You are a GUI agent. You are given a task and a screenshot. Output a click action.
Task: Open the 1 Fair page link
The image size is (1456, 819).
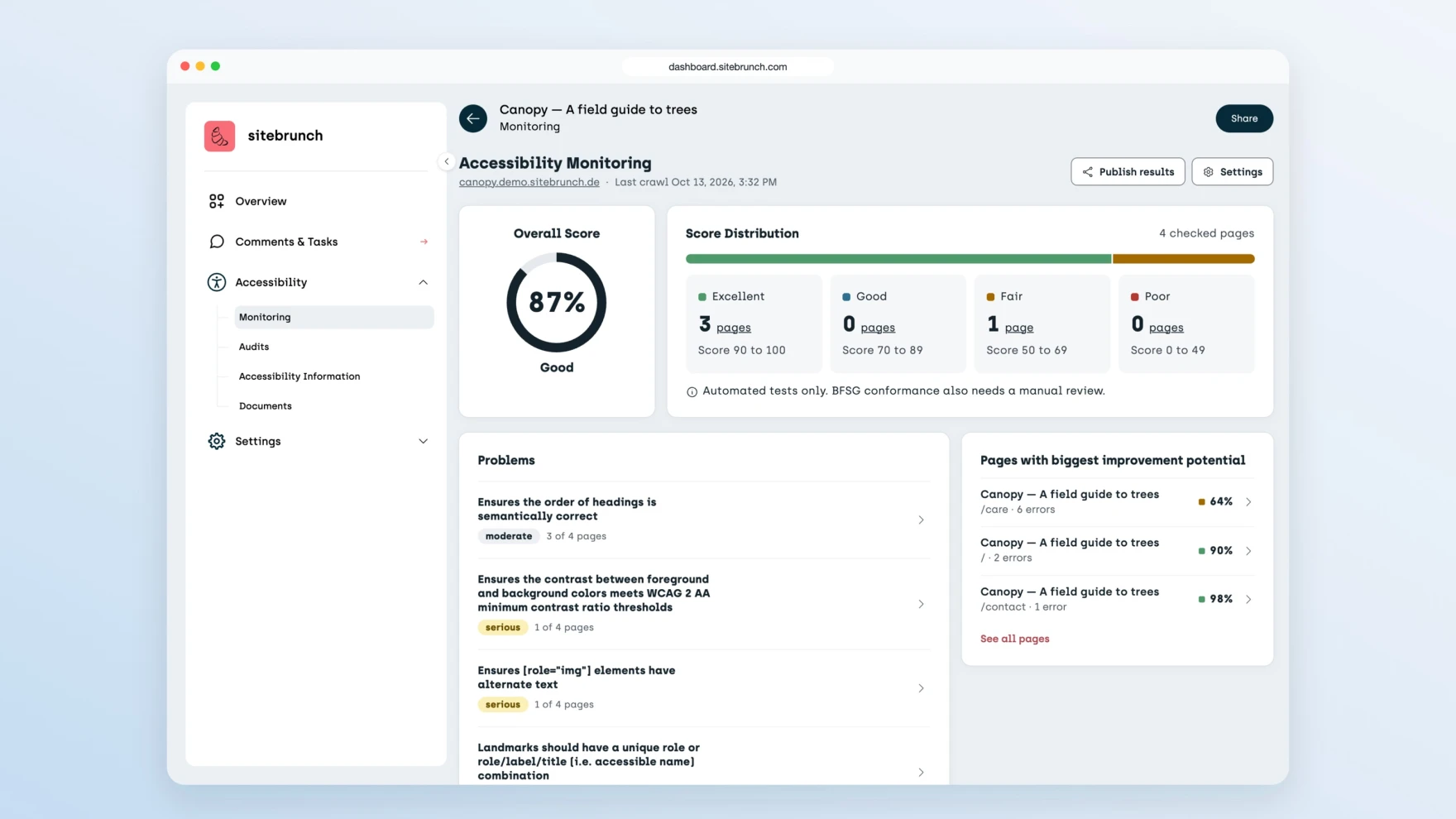[x=1018, y=328]
